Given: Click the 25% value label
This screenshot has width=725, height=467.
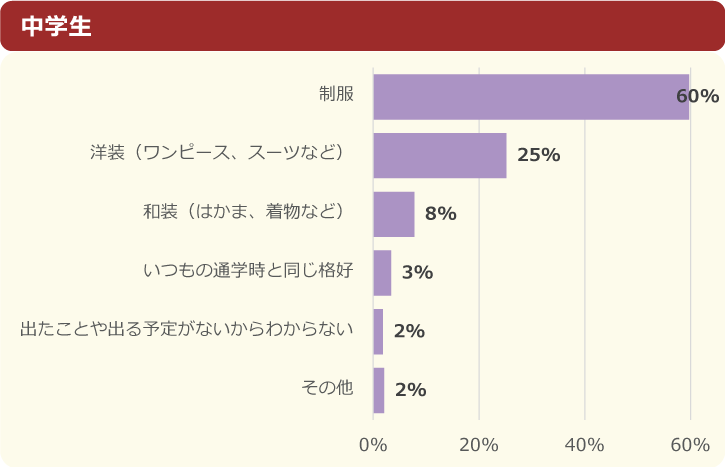Looking at the screenshot, I should (x=538, y=156).
